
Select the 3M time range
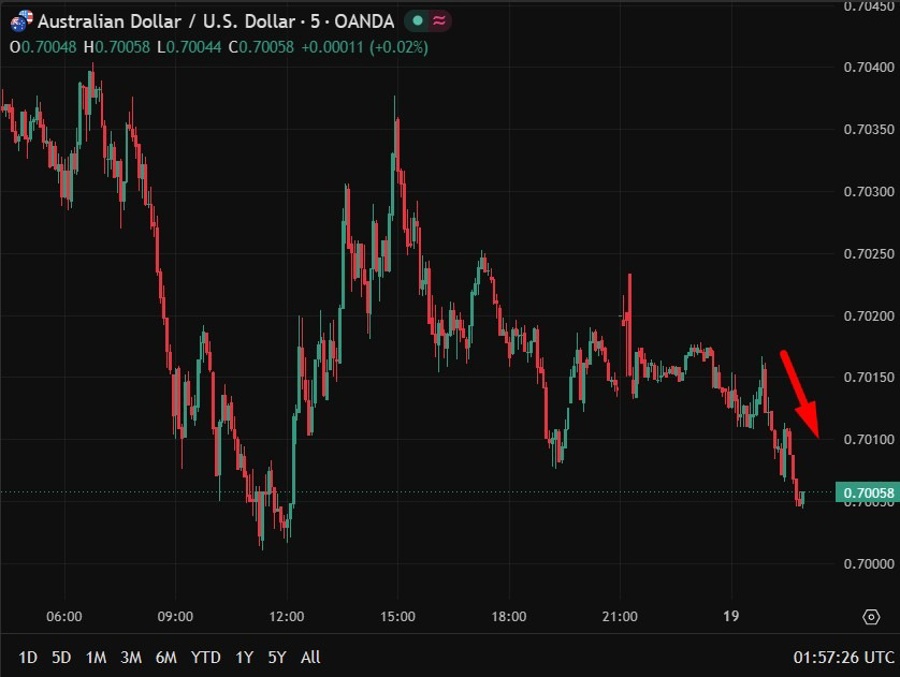131,657
